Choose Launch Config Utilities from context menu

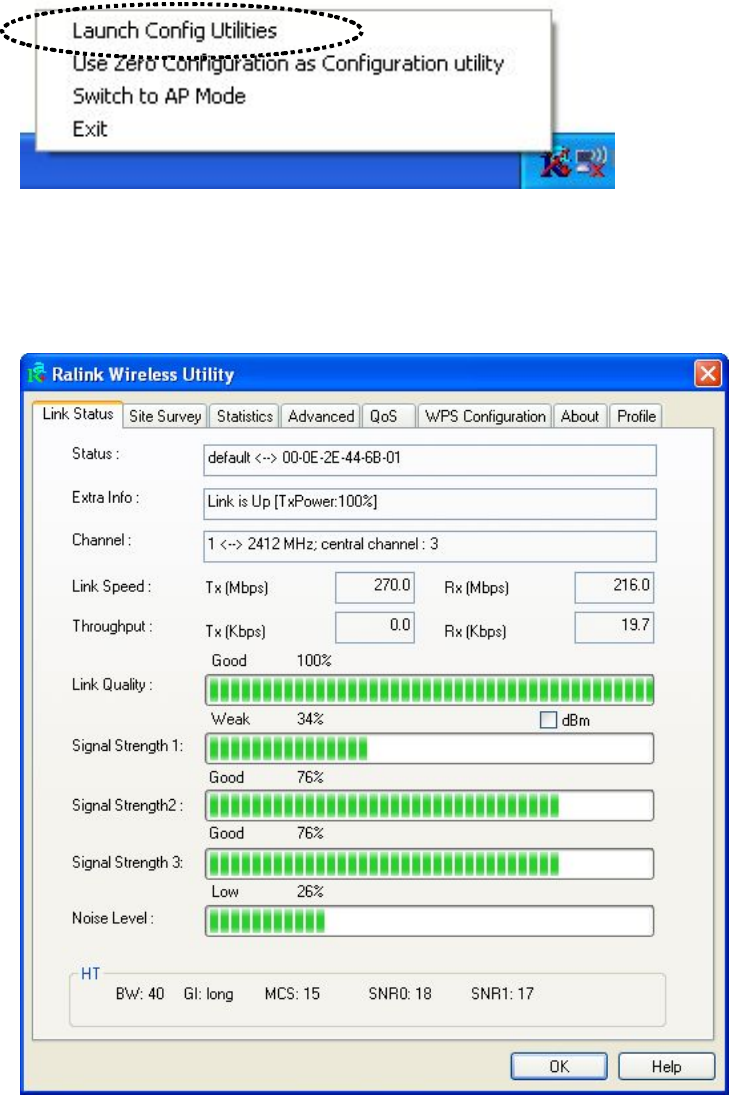click(x=175, y=31)
